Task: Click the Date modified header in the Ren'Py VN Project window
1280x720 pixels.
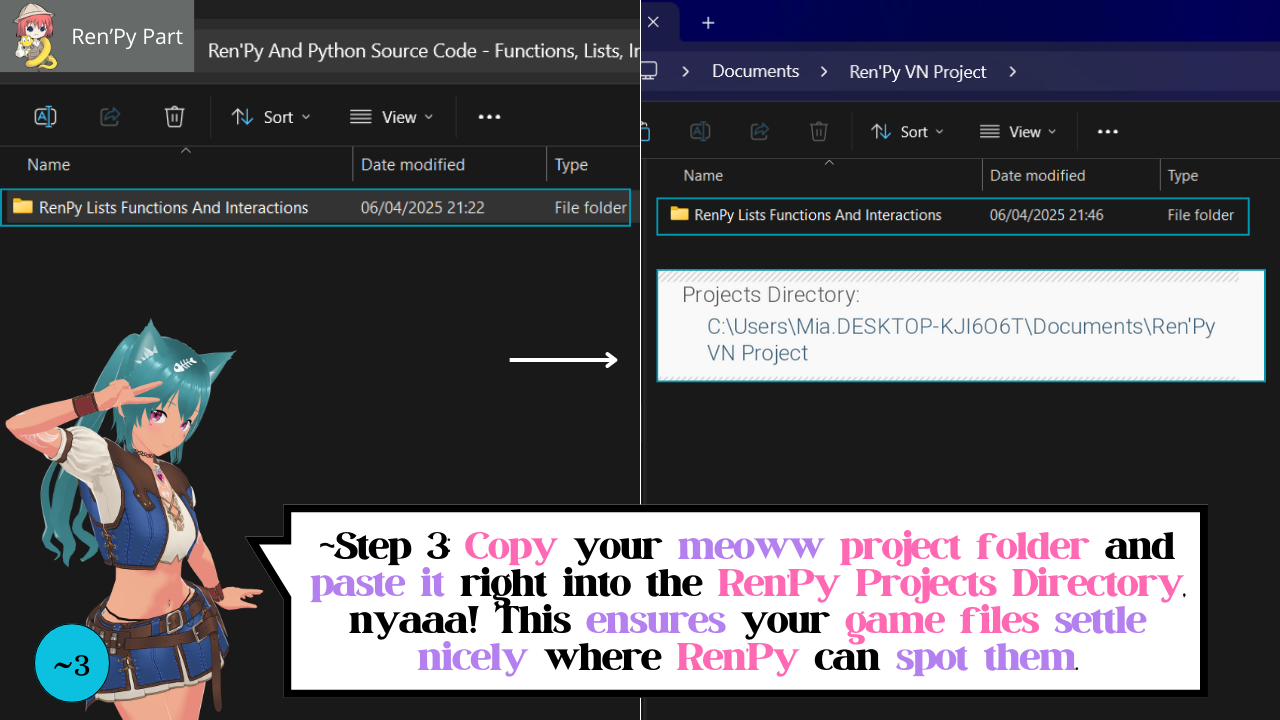Action: click(1038, 176)
